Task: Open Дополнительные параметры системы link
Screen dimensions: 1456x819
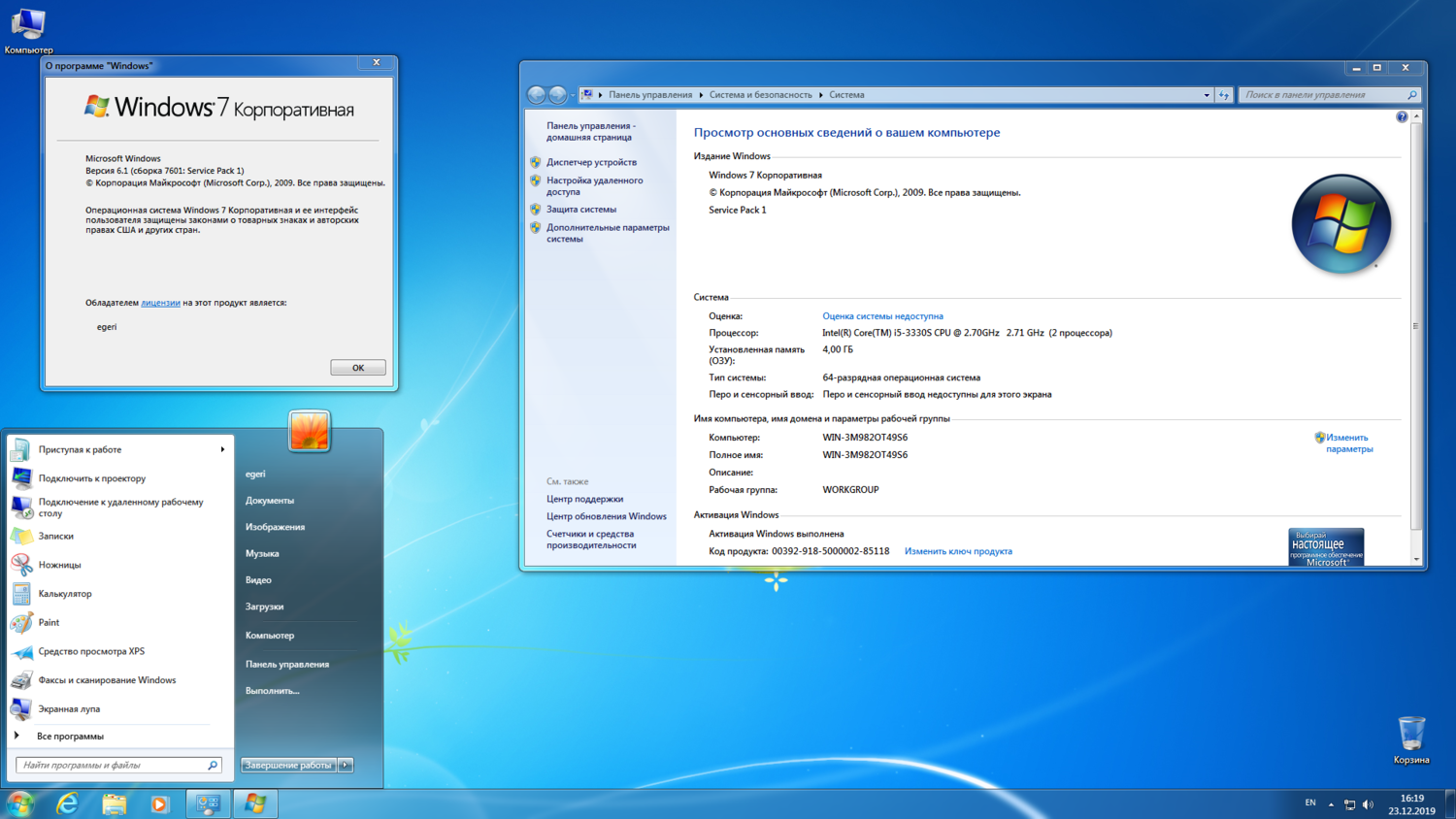Action: click(607, 233)
